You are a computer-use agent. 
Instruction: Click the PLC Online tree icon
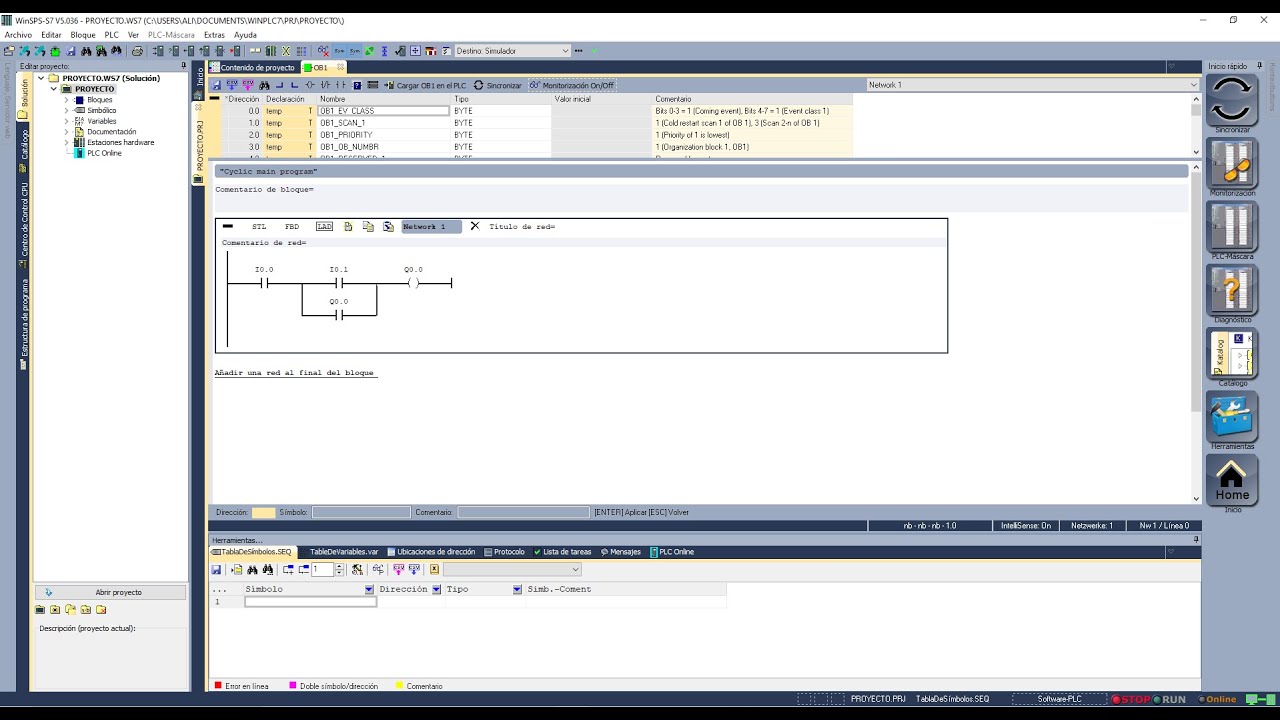(80, 153)
